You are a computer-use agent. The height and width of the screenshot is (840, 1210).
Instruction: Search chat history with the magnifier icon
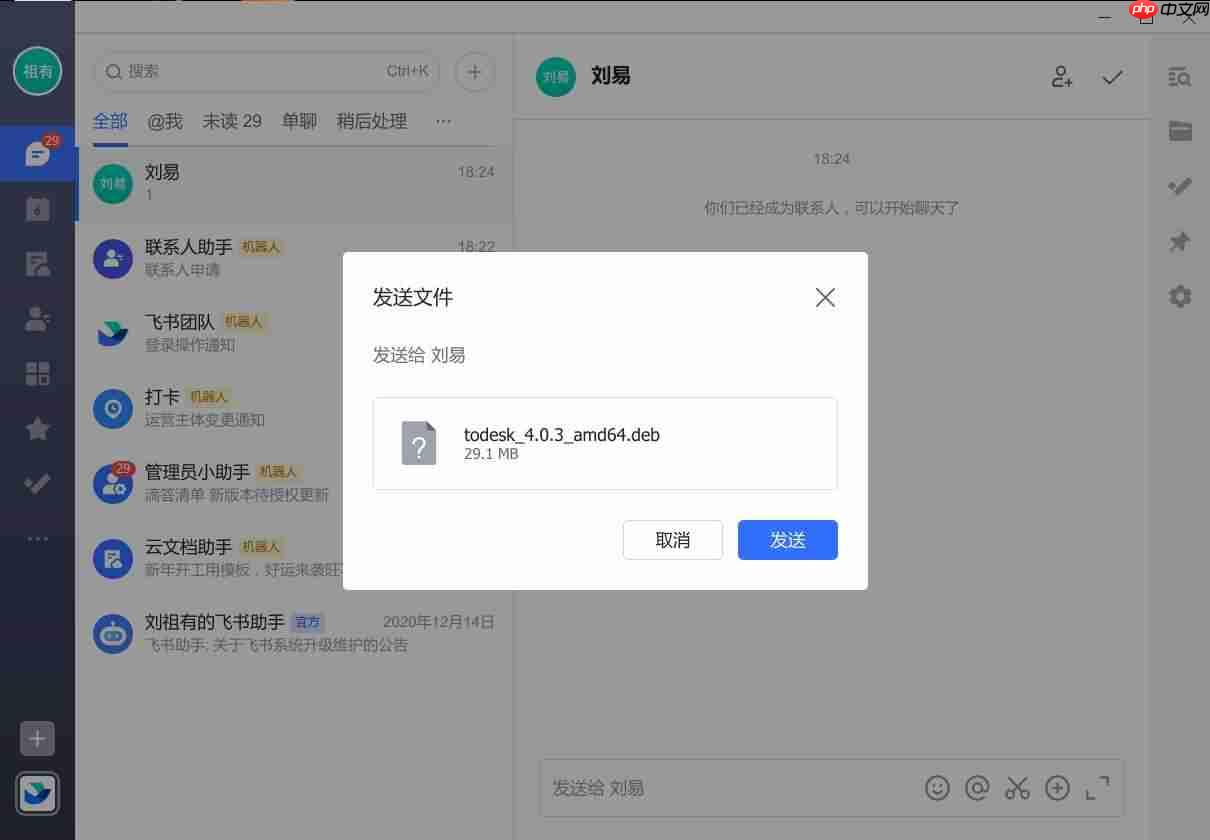1180,76
